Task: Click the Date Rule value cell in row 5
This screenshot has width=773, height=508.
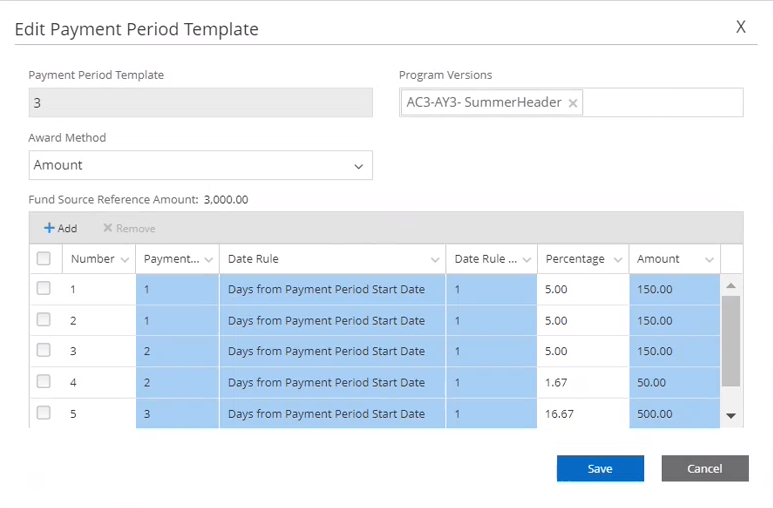Action: click(x=492, y=413)
